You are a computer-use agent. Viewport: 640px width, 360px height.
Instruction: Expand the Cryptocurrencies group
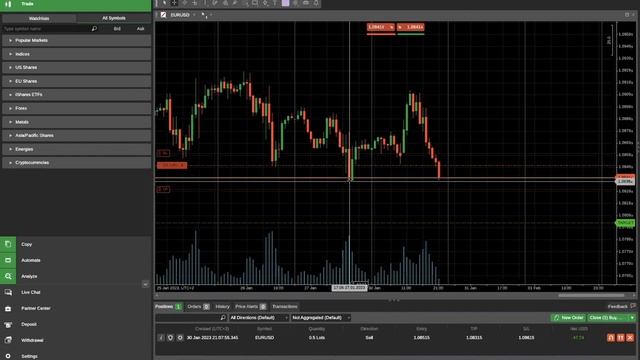pyautogui.click(x=76, y=162)
